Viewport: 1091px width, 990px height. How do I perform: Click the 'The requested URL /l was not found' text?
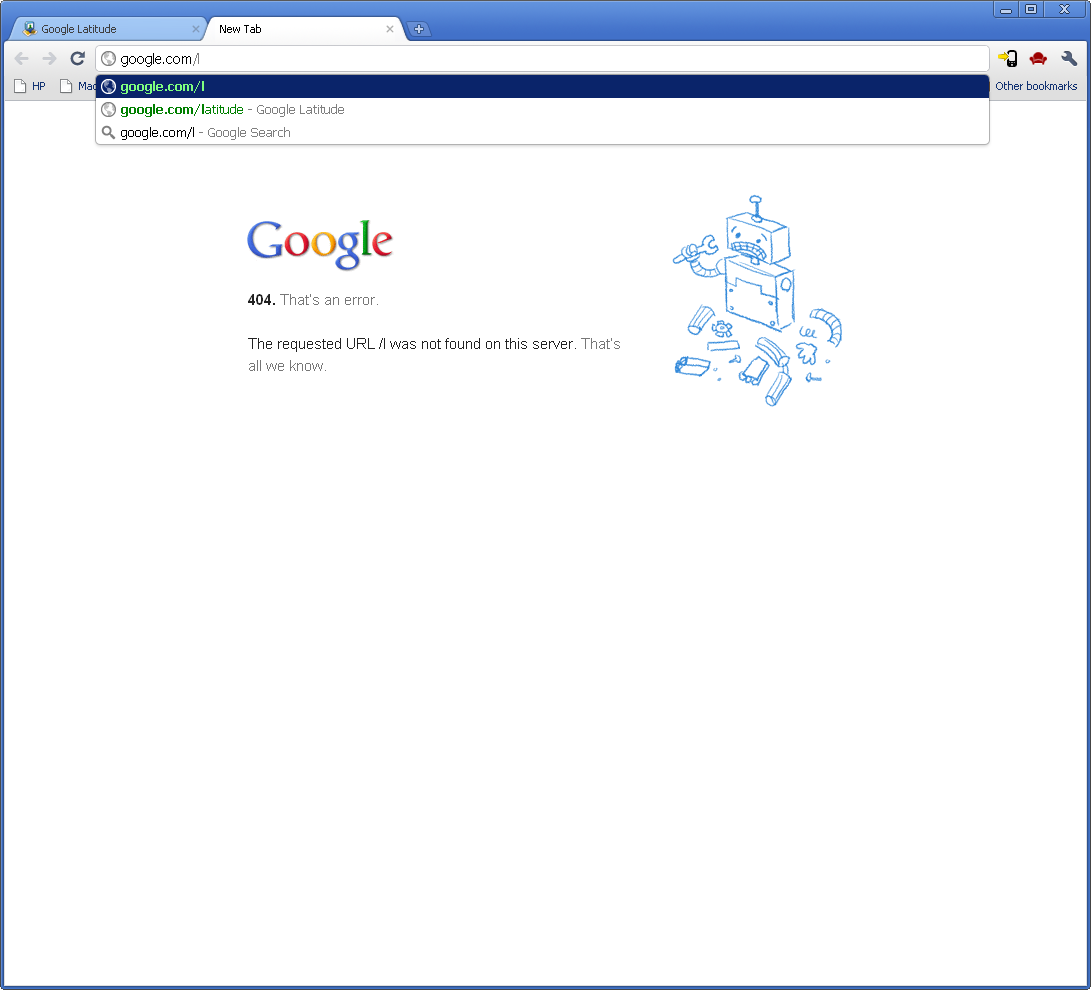point(412,344)
